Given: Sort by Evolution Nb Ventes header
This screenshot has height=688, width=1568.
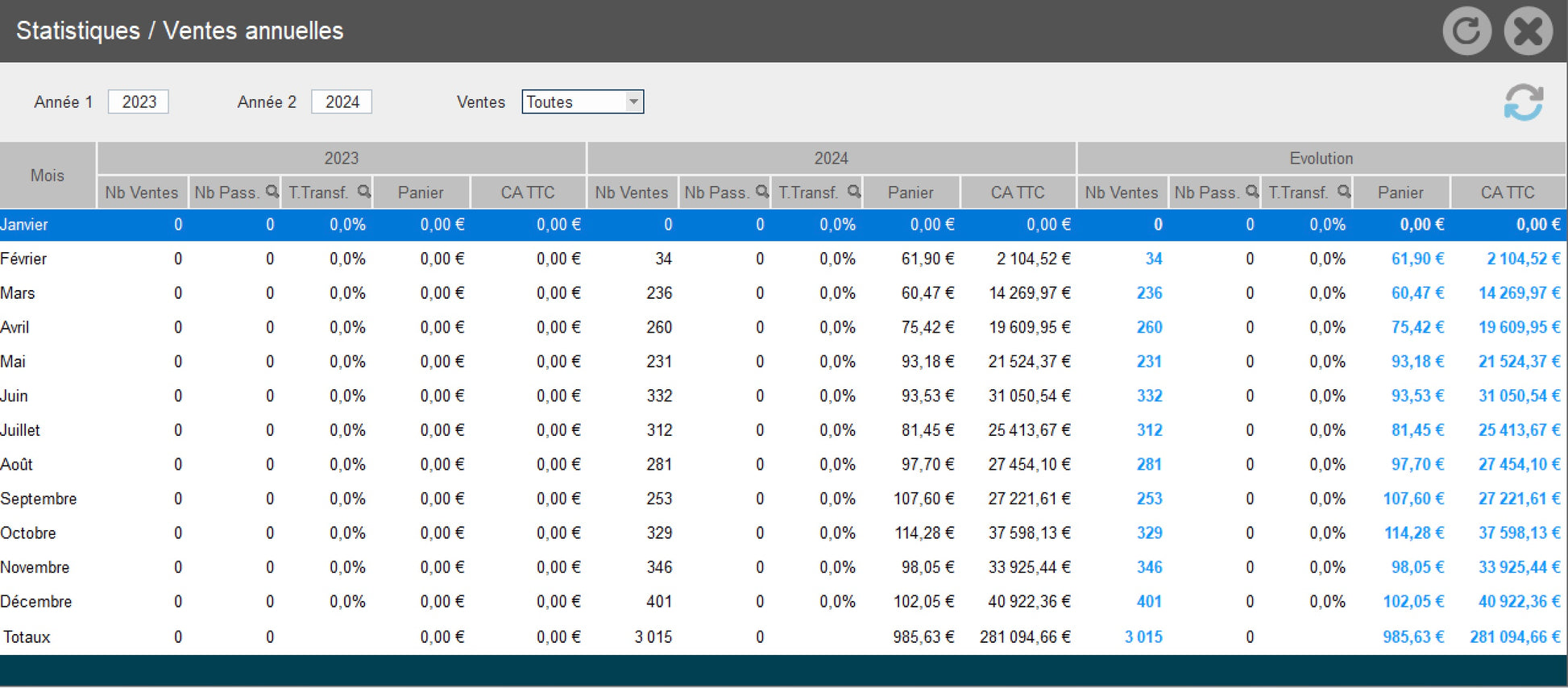Looking at the screenshot, I should (x=1122, y=193).
